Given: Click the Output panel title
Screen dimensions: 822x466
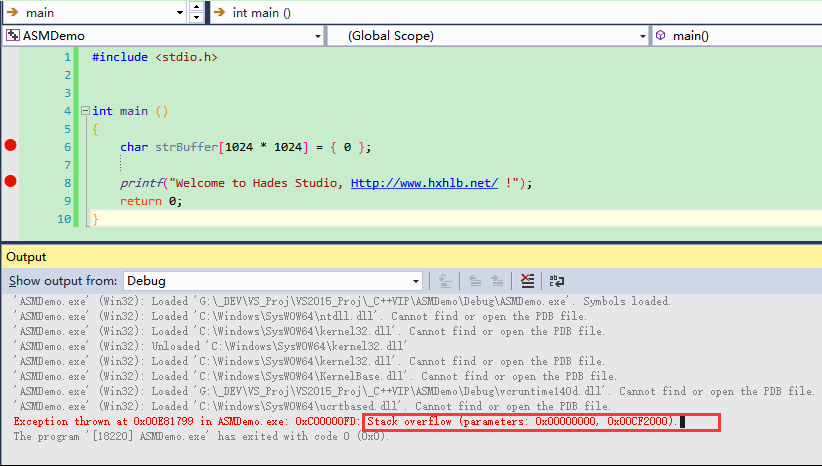Looking at the screenshot, I should tap(26, 257).
